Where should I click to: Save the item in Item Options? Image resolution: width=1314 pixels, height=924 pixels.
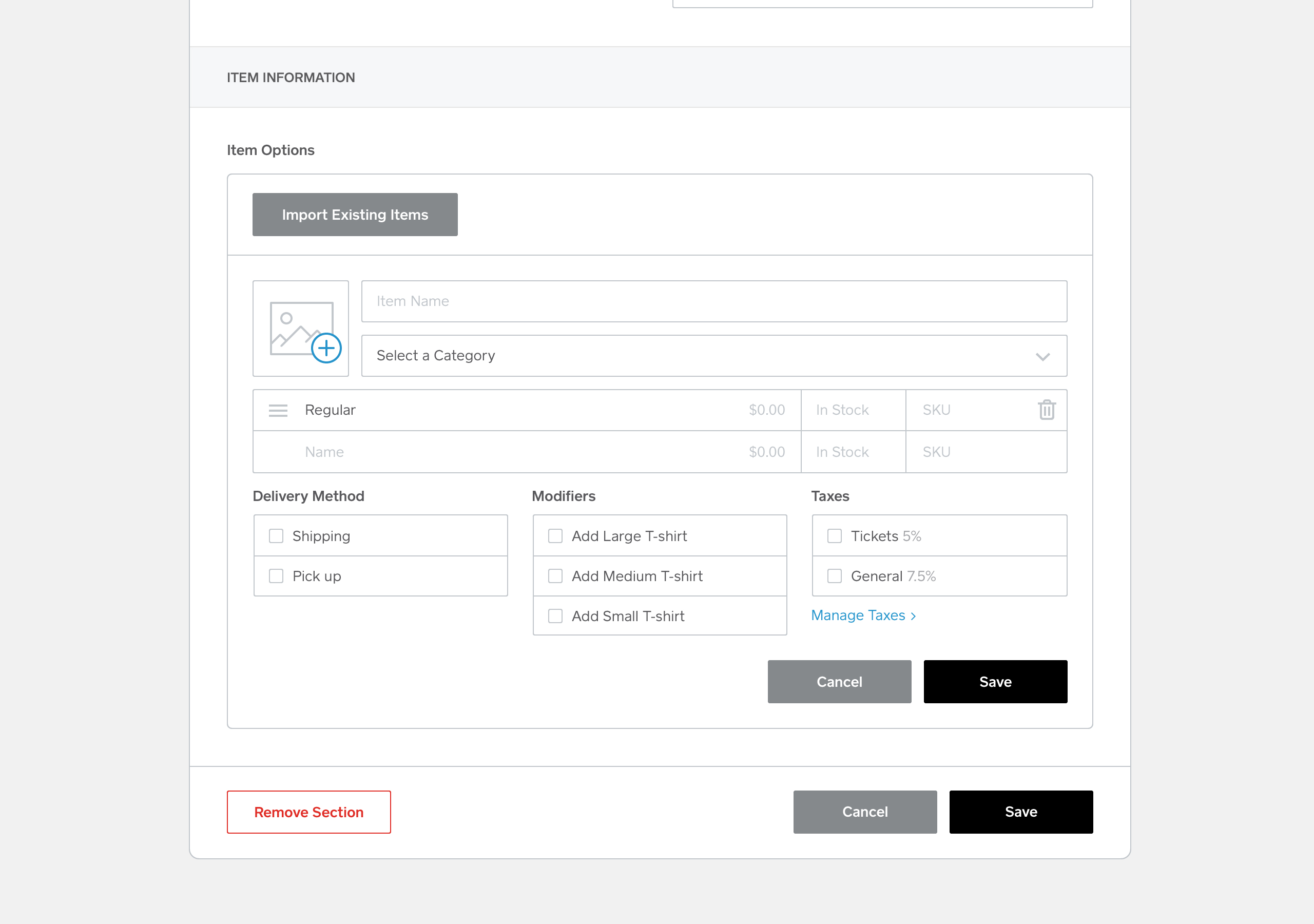point(995,682)
